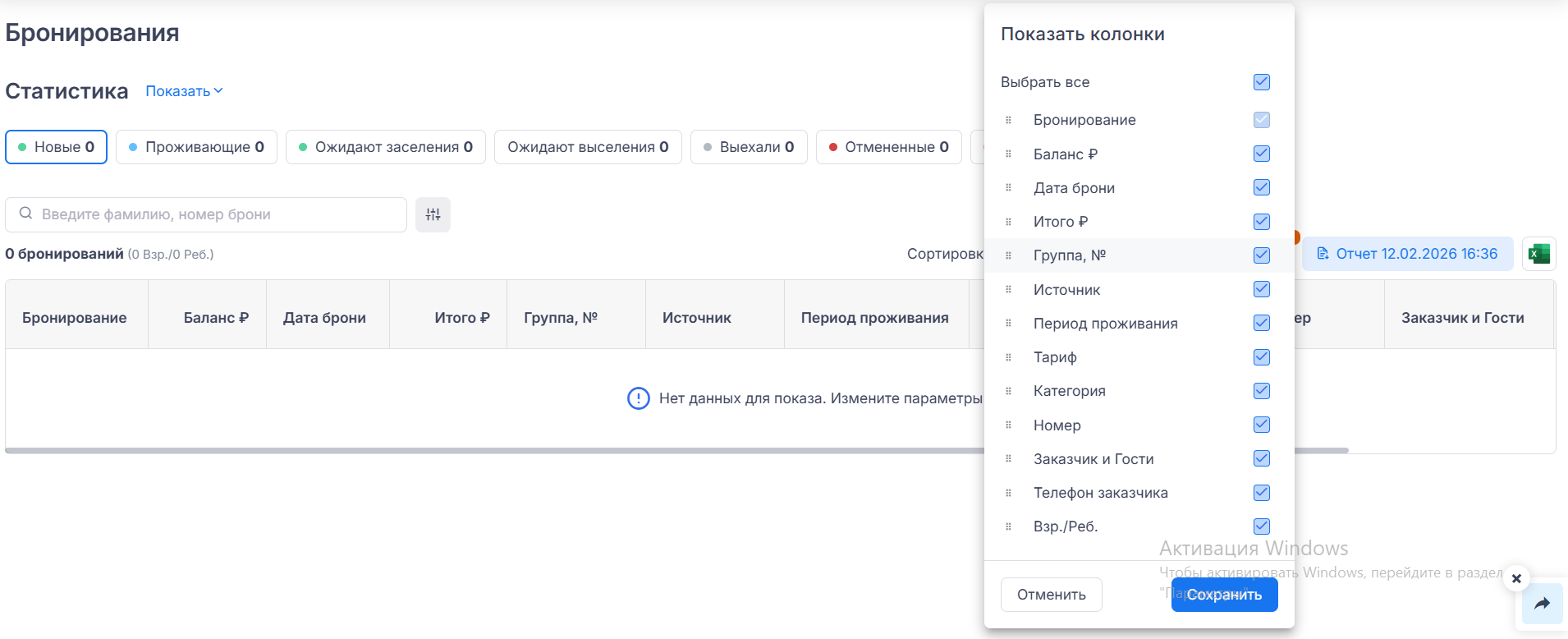Select the Отмененные status tab
The image size is (1568, 639).
pos(888,147)
